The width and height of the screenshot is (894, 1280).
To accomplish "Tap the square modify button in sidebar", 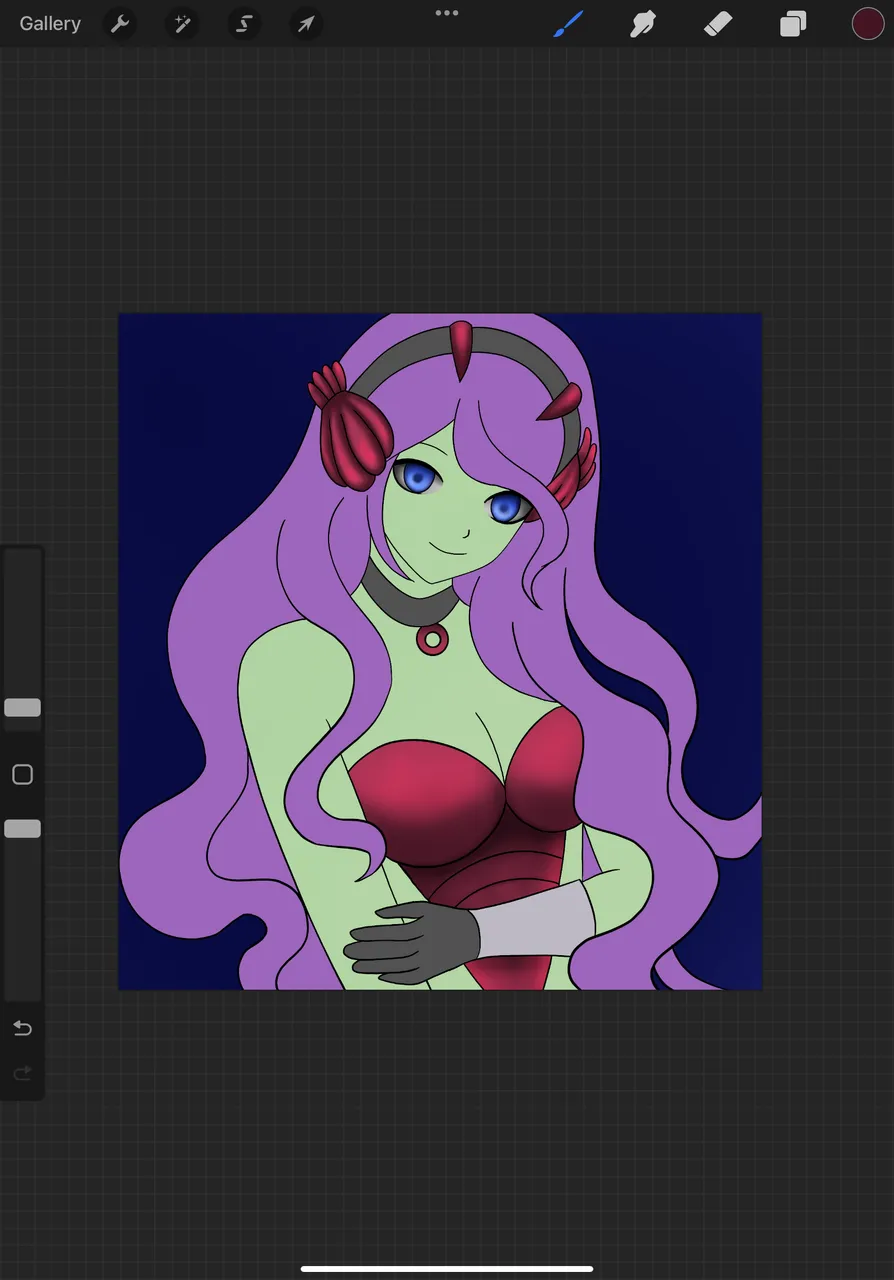I will coord(22,774).
